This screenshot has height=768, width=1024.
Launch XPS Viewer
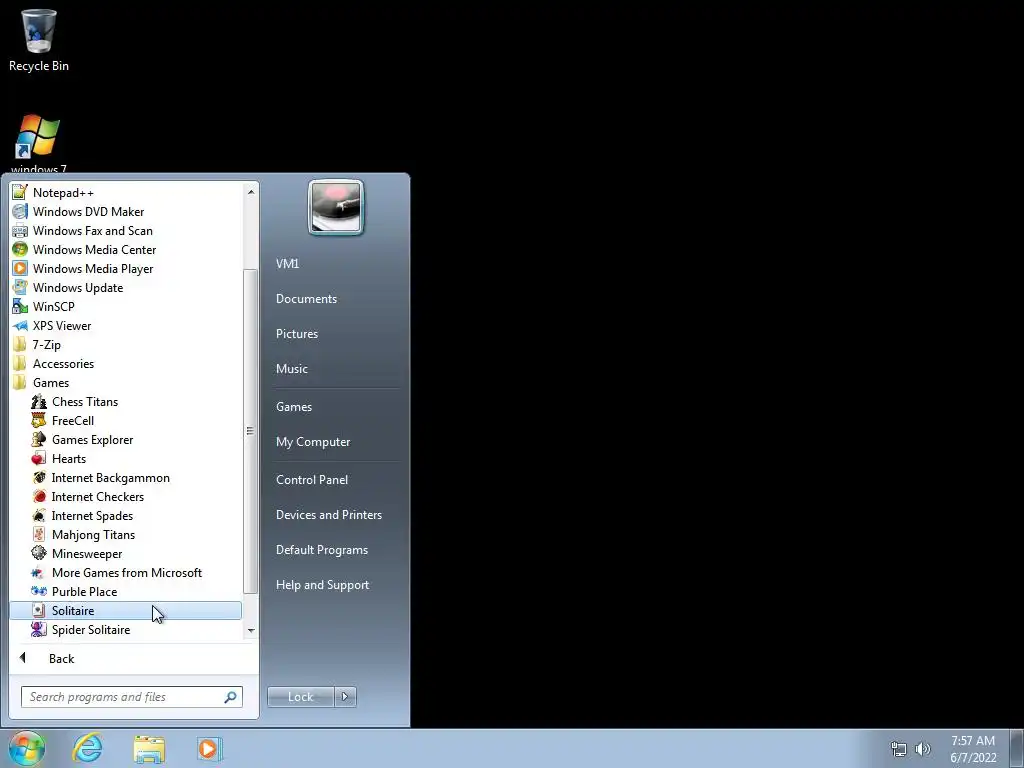click(x=125, y=325)
